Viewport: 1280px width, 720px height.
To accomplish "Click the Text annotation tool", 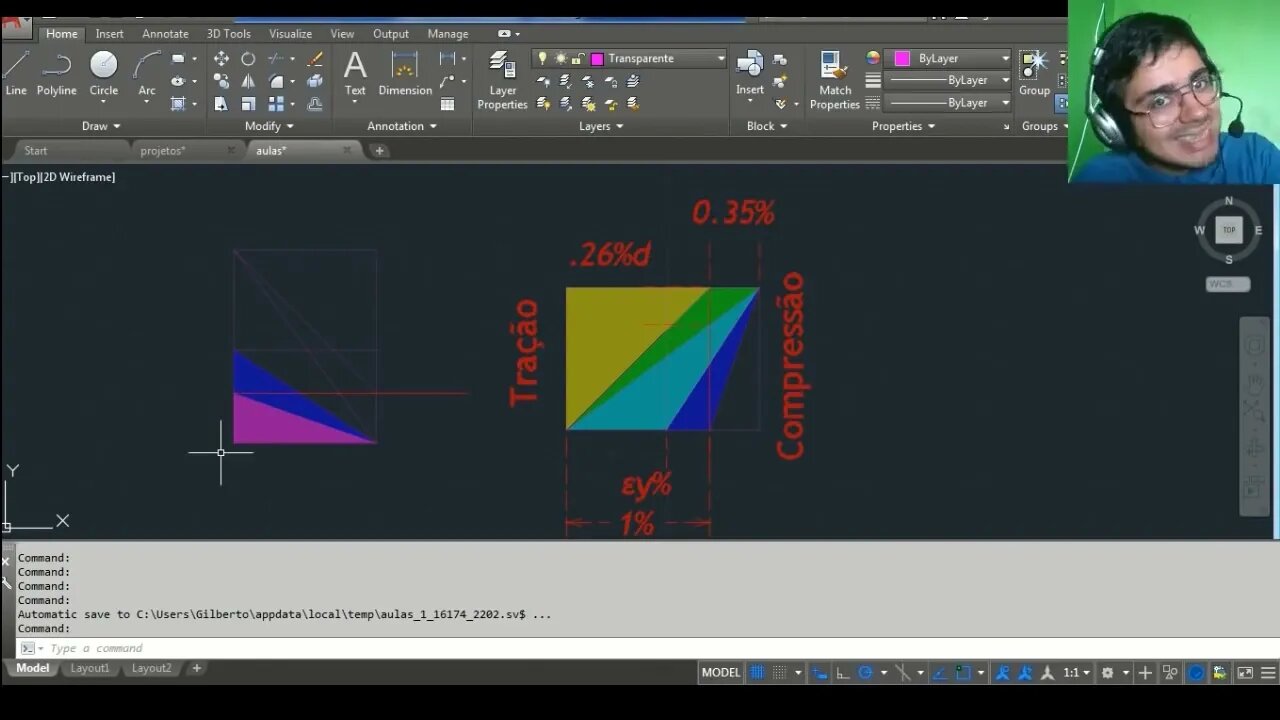I will [355, 73].
